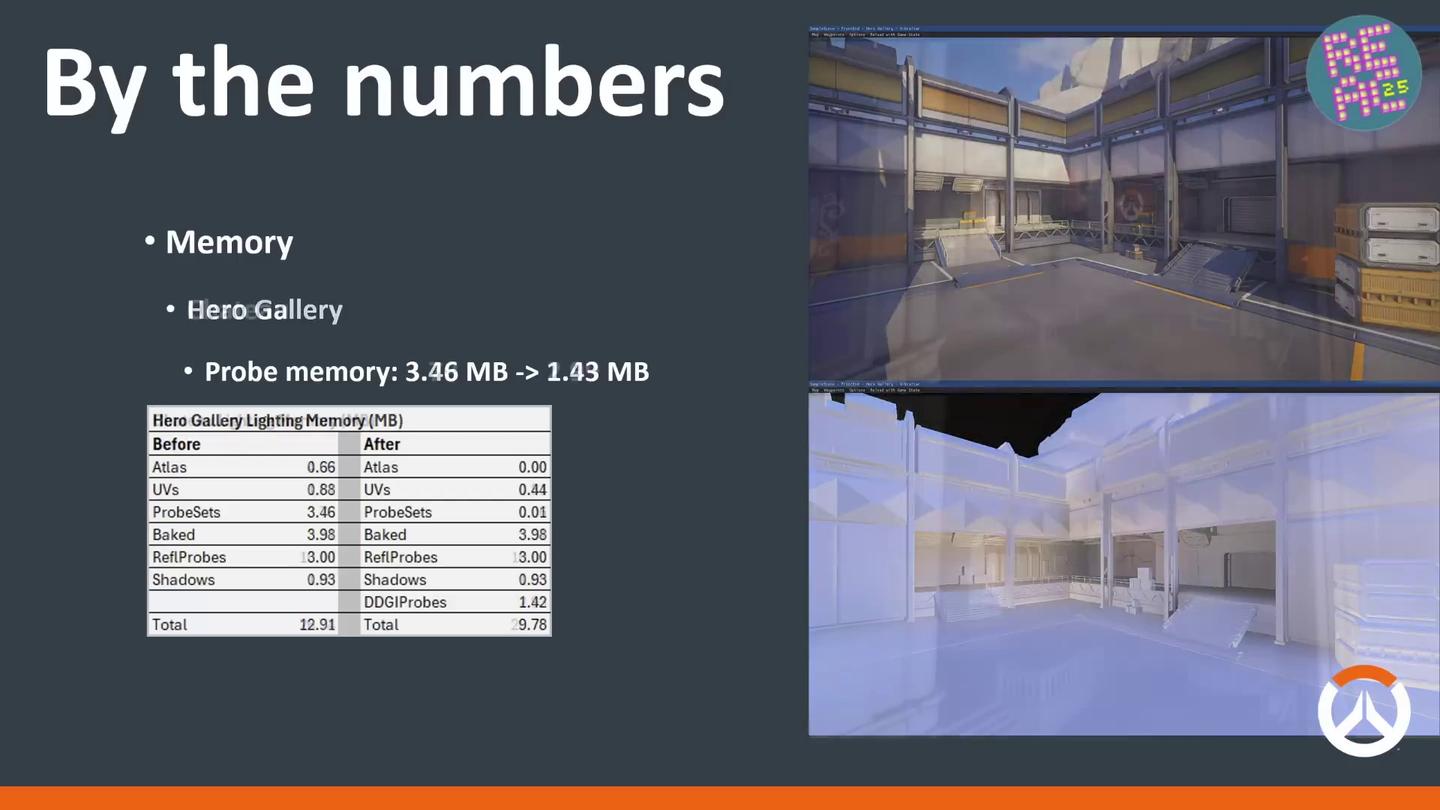
Task: Click the 'Before' column header
Action: 176,444
